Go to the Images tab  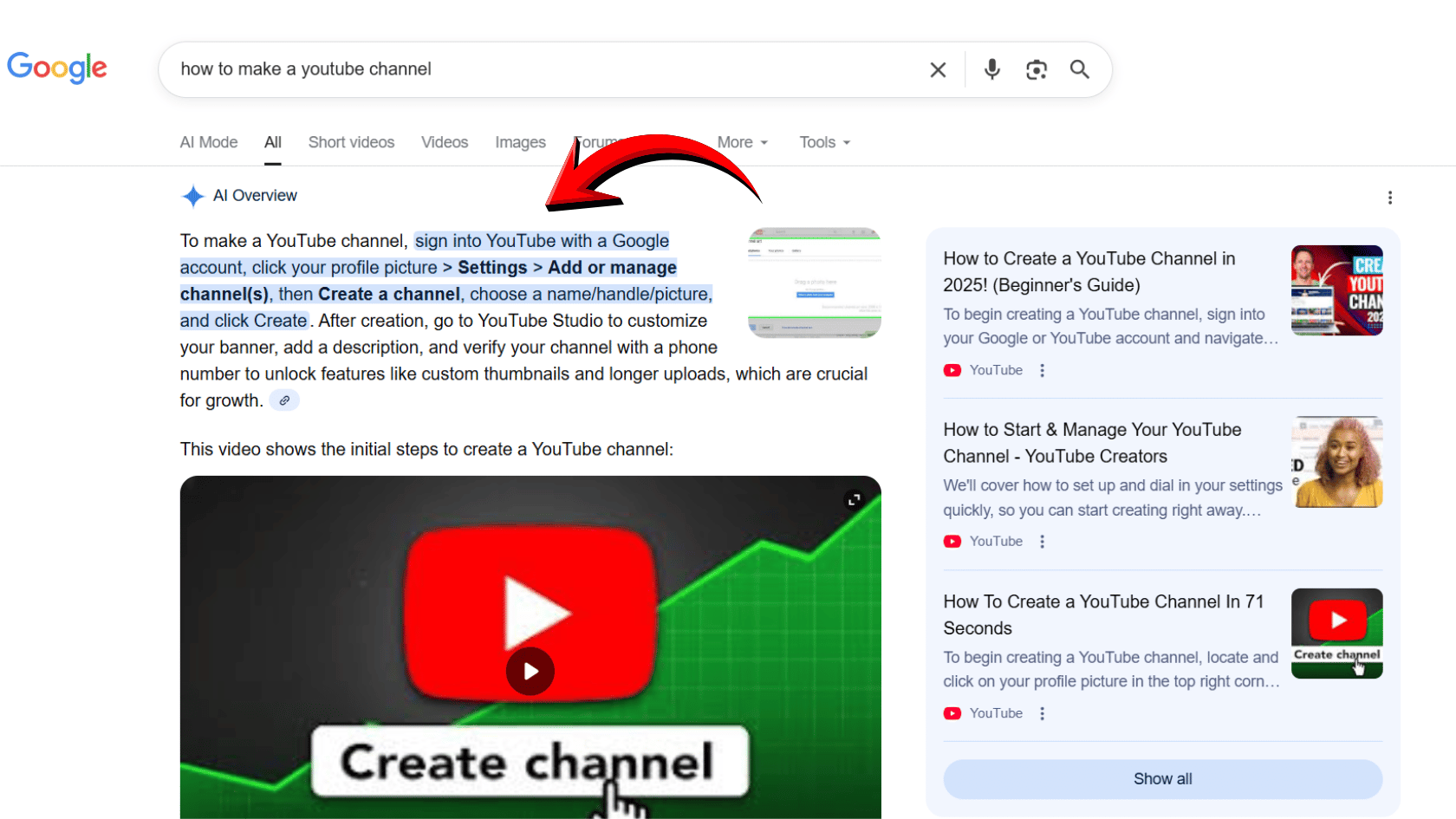tap(521, 142)
